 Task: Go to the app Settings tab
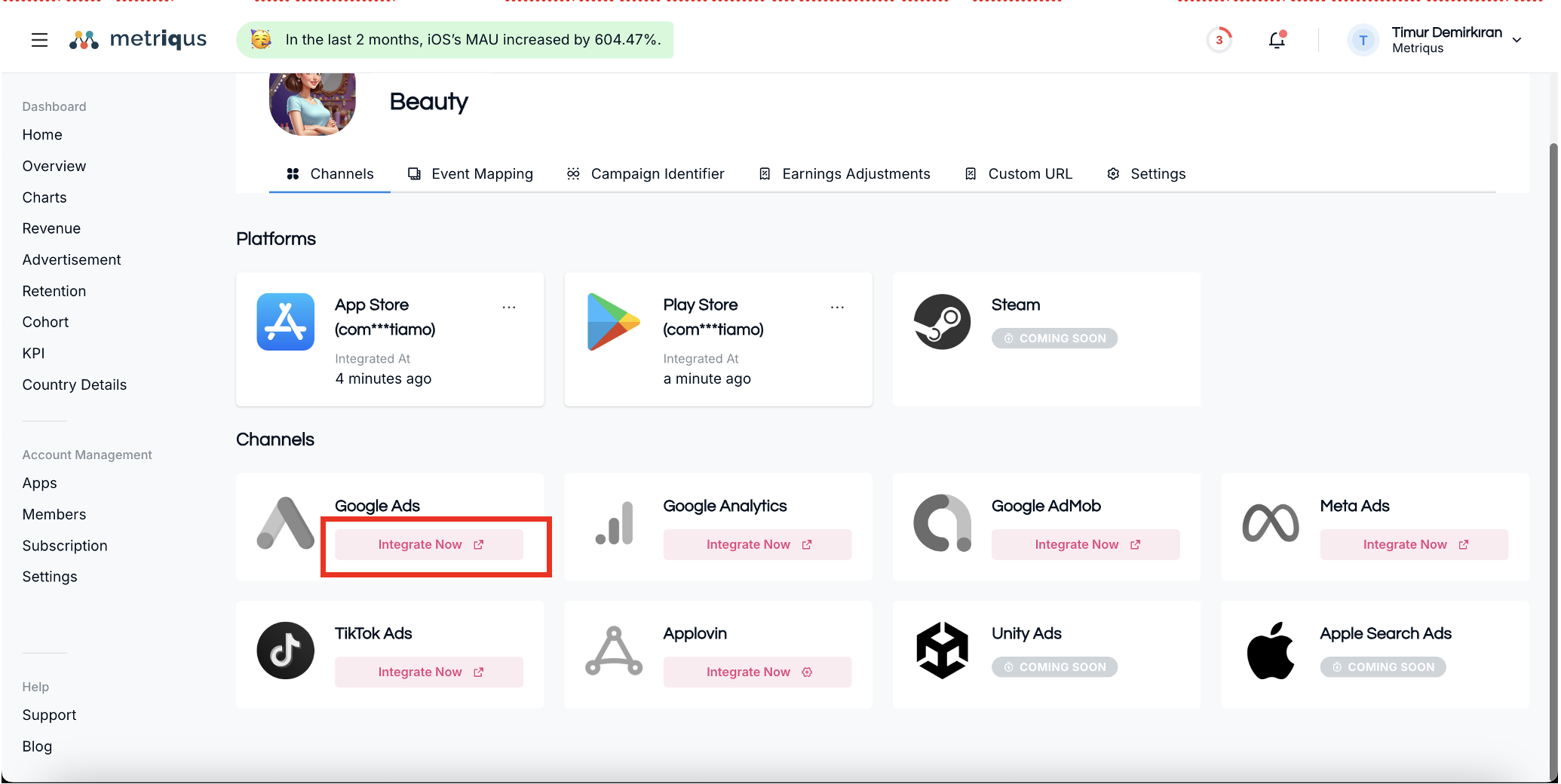(1146, 174)
